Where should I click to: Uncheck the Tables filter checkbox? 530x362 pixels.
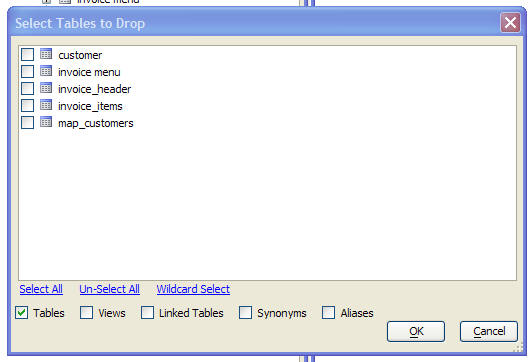click(x=22, y=313)
